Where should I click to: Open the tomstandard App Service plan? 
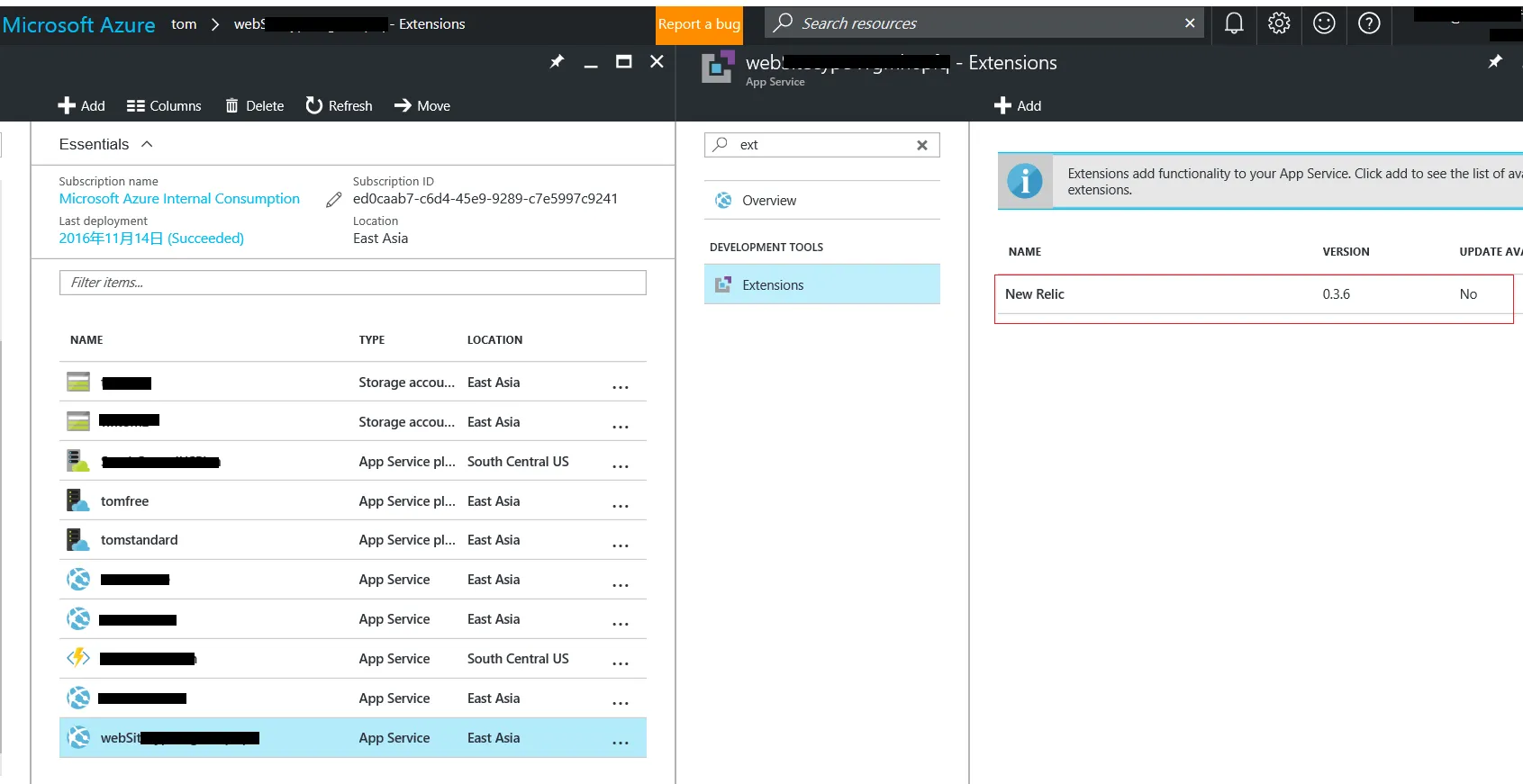[139, 540]
